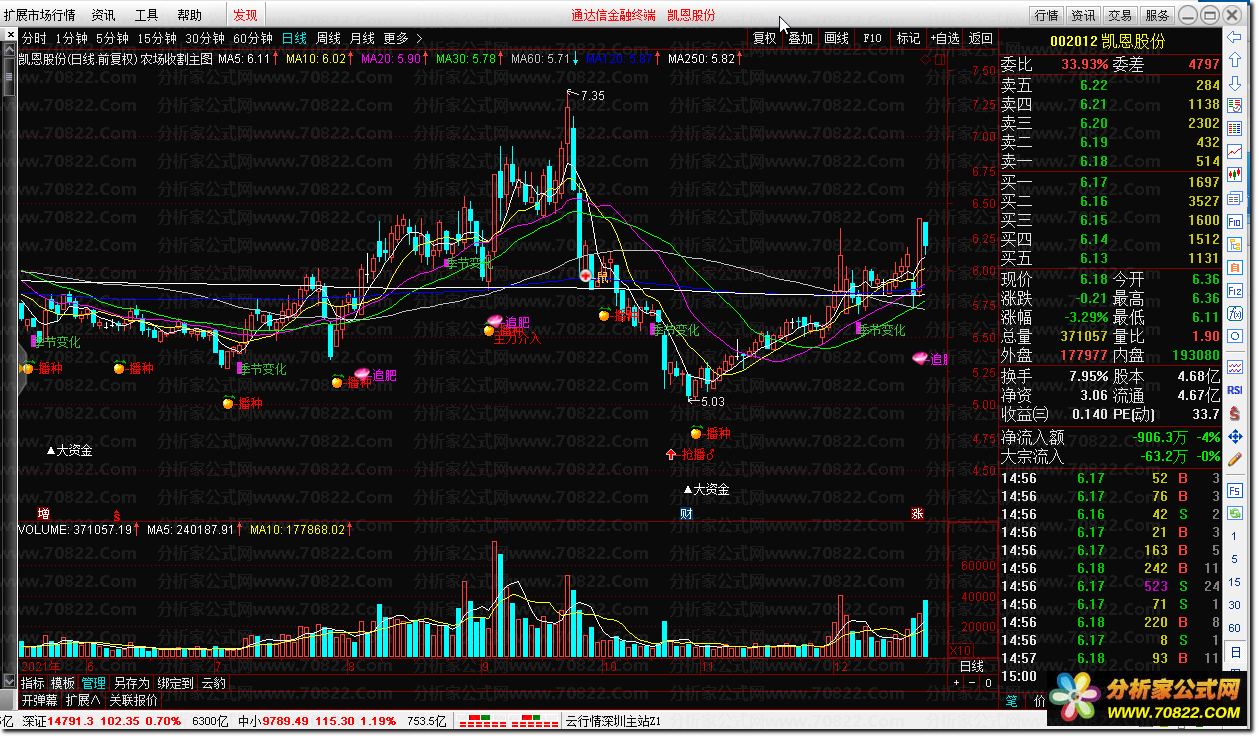Click the left arrow back icon in sidebar
1259x737 pixels.
(x=1235, y=37)
